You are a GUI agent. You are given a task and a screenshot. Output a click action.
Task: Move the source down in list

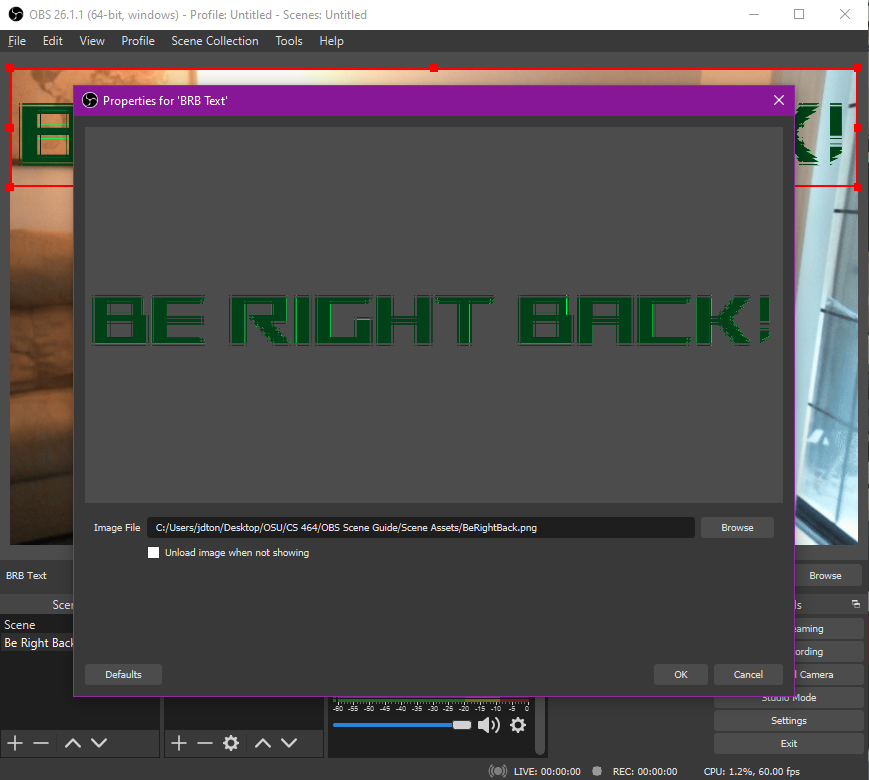pos(289,743)
